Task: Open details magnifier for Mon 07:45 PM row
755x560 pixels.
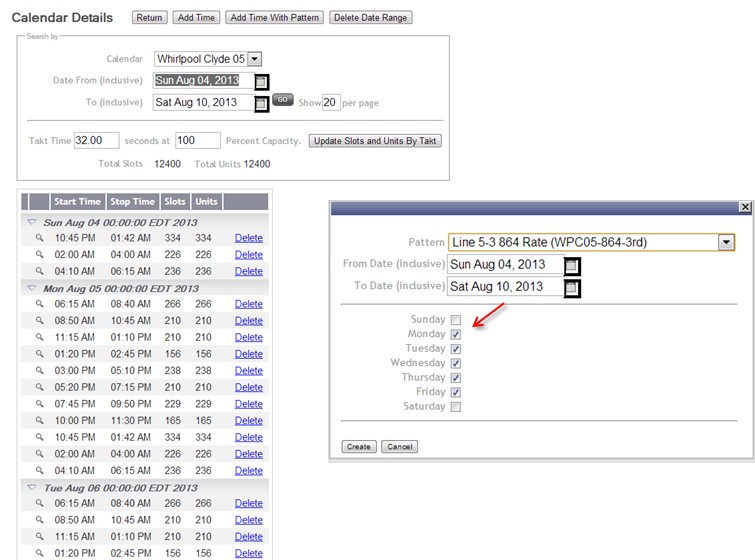Action: click(39, 404)
